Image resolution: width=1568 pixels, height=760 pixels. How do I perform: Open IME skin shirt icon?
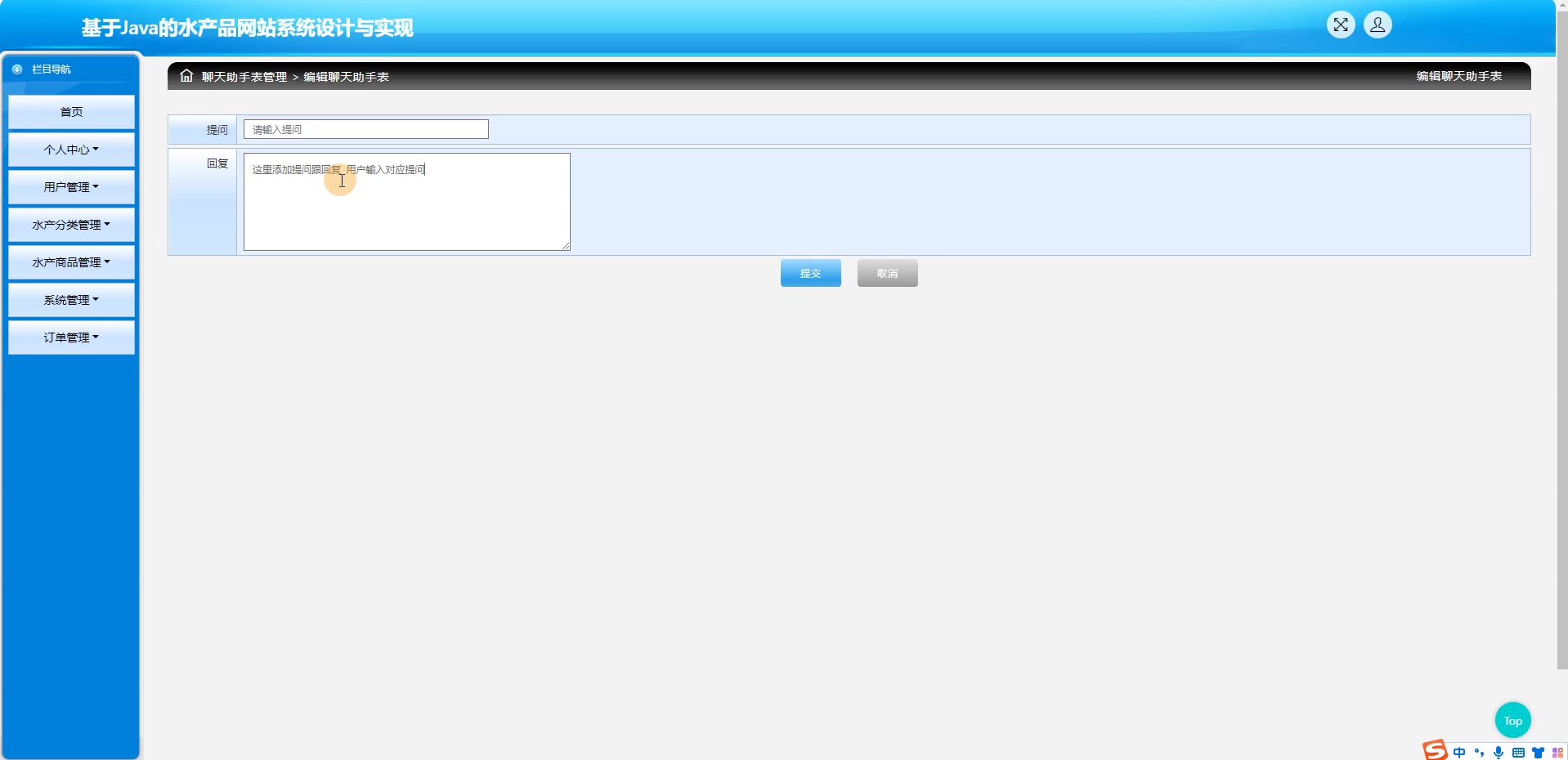tap(1538, 753)
